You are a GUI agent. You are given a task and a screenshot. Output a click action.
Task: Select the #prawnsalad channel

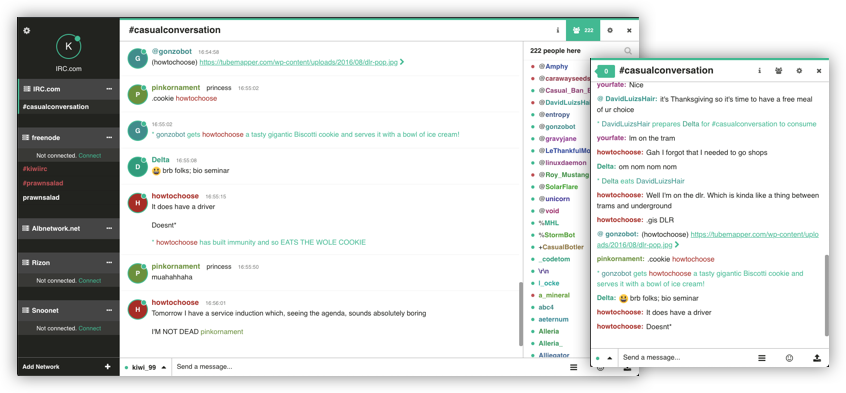coord(43,184)
